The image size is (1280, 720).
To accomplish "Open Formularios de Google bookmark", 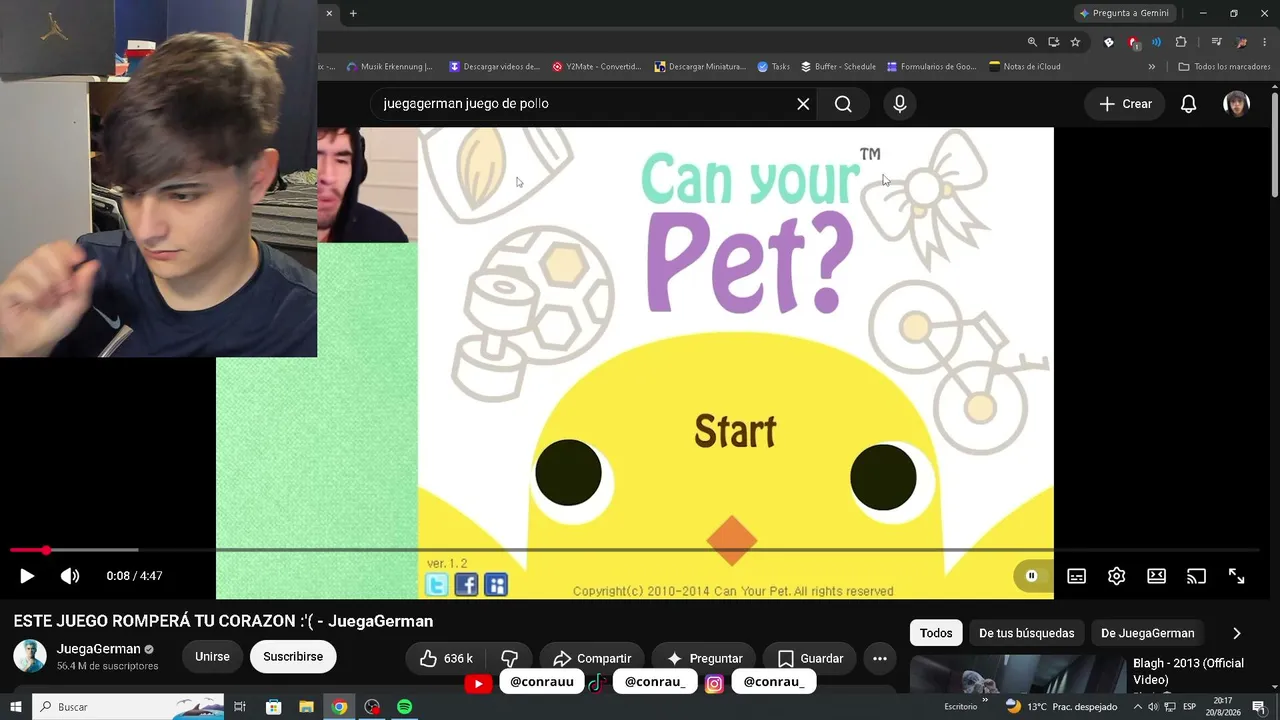I will click(931, 67).
